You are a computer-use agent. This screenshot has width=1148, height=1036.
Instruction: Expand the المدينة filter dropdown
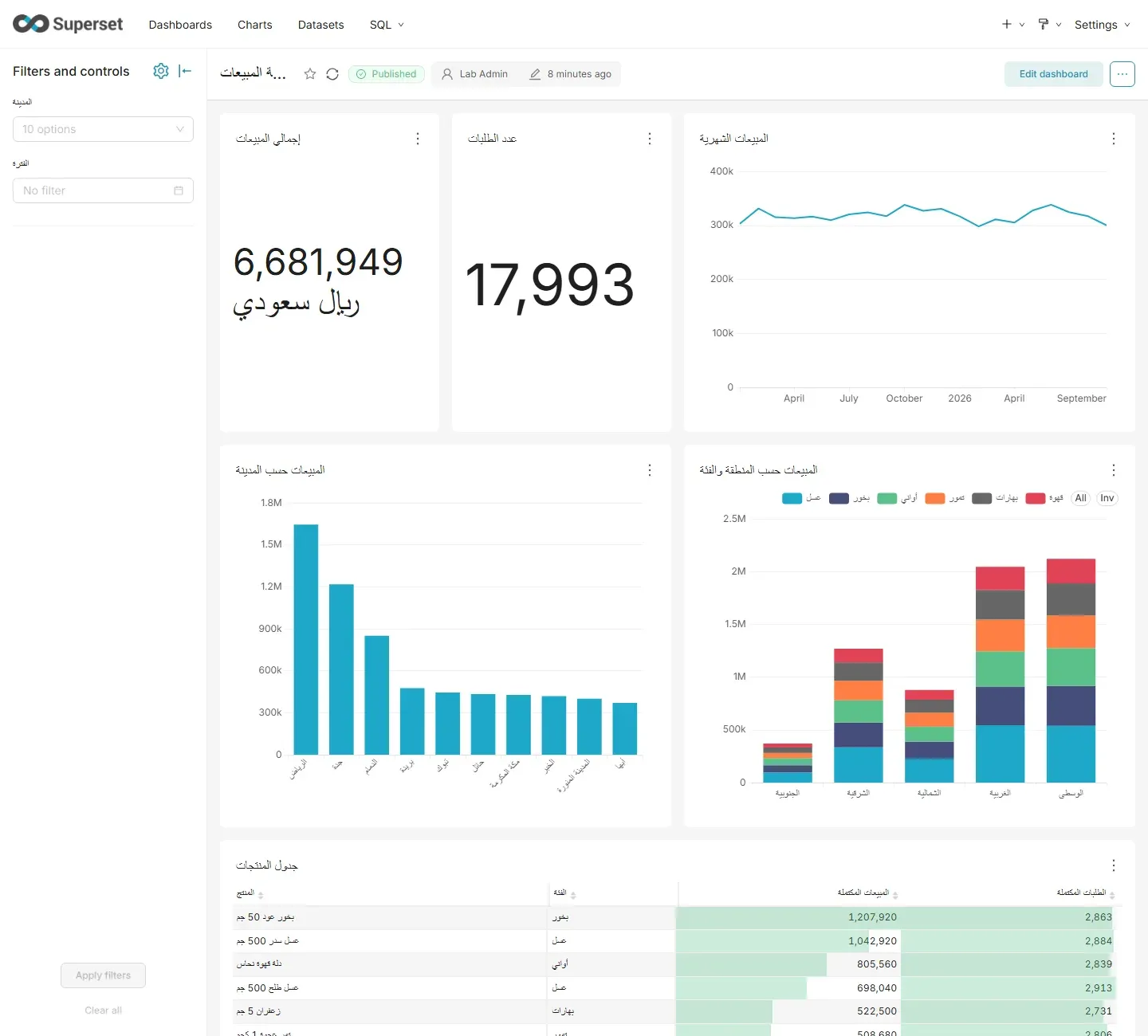click(103, 129)
